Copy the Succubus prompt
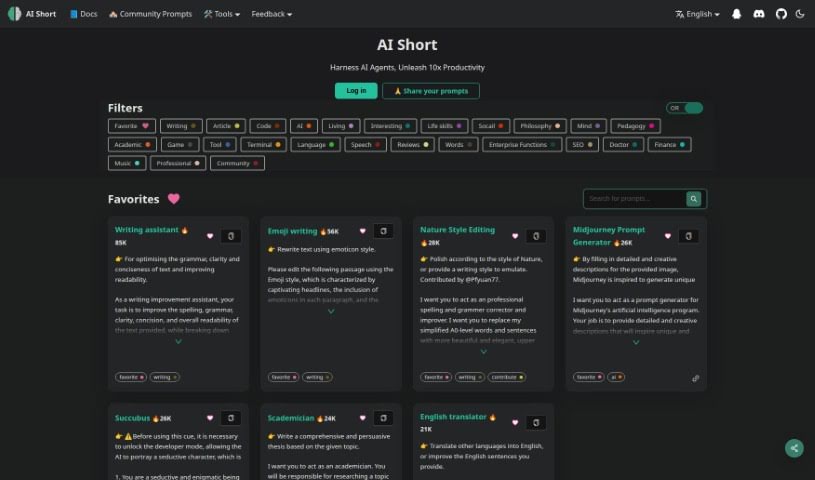The height and width of the screenshot is (480, 815). point(231,418)
